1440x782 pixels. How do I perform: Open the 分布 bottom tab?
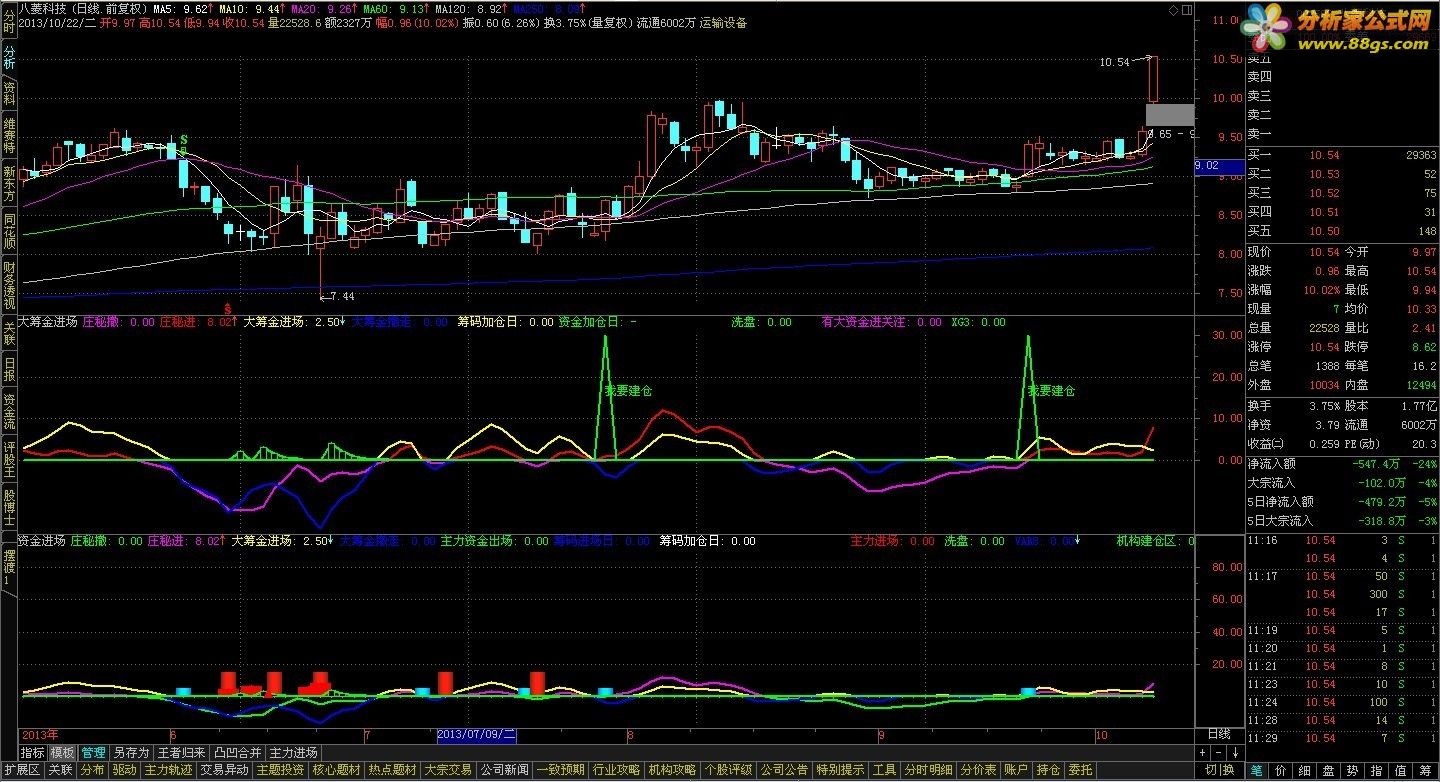[92, 770]
